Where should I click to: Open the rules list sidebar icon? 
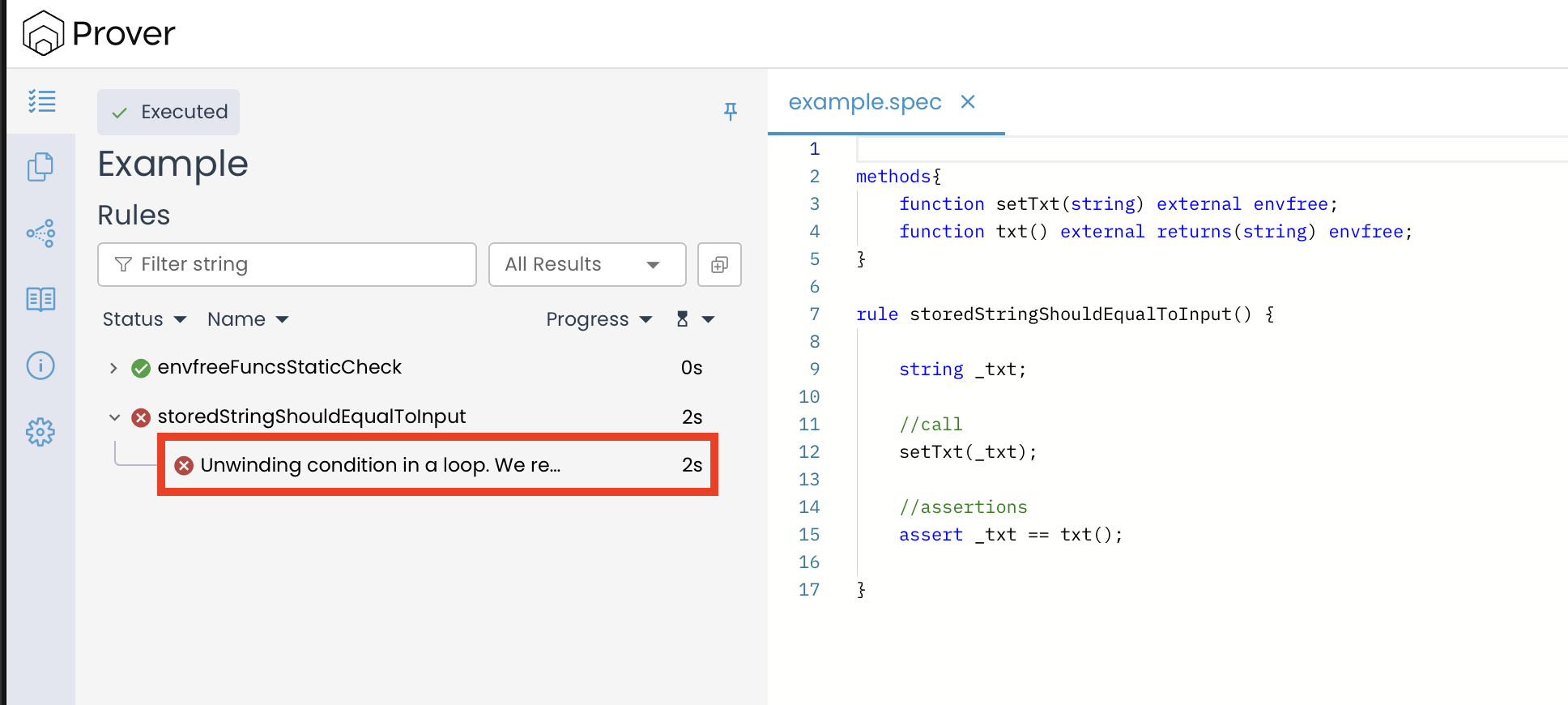point(41,101)
